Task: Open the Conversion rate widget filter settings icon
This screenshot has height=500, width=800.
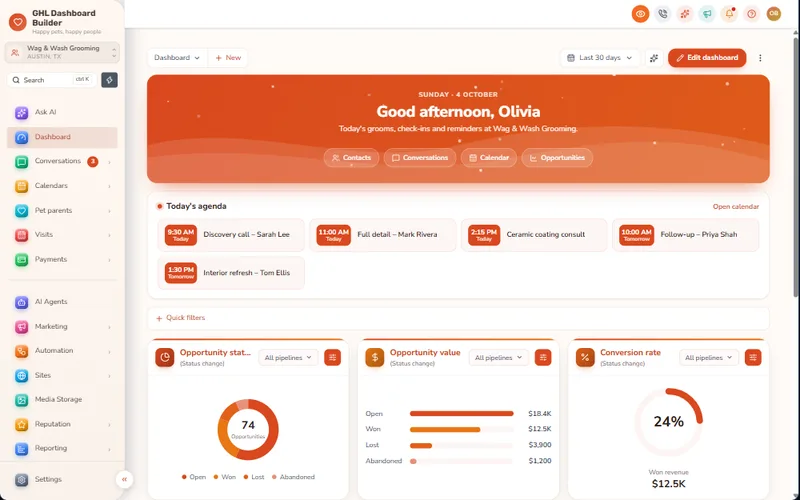Action: 753,358
